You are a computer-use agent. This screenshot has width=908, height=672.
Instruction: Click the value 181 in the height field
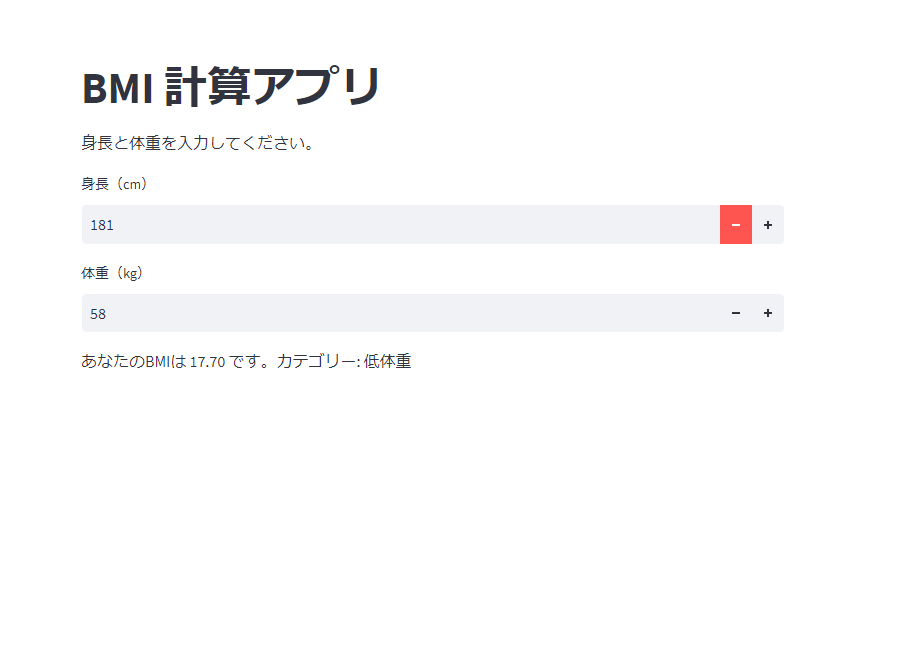coord(101,224)
